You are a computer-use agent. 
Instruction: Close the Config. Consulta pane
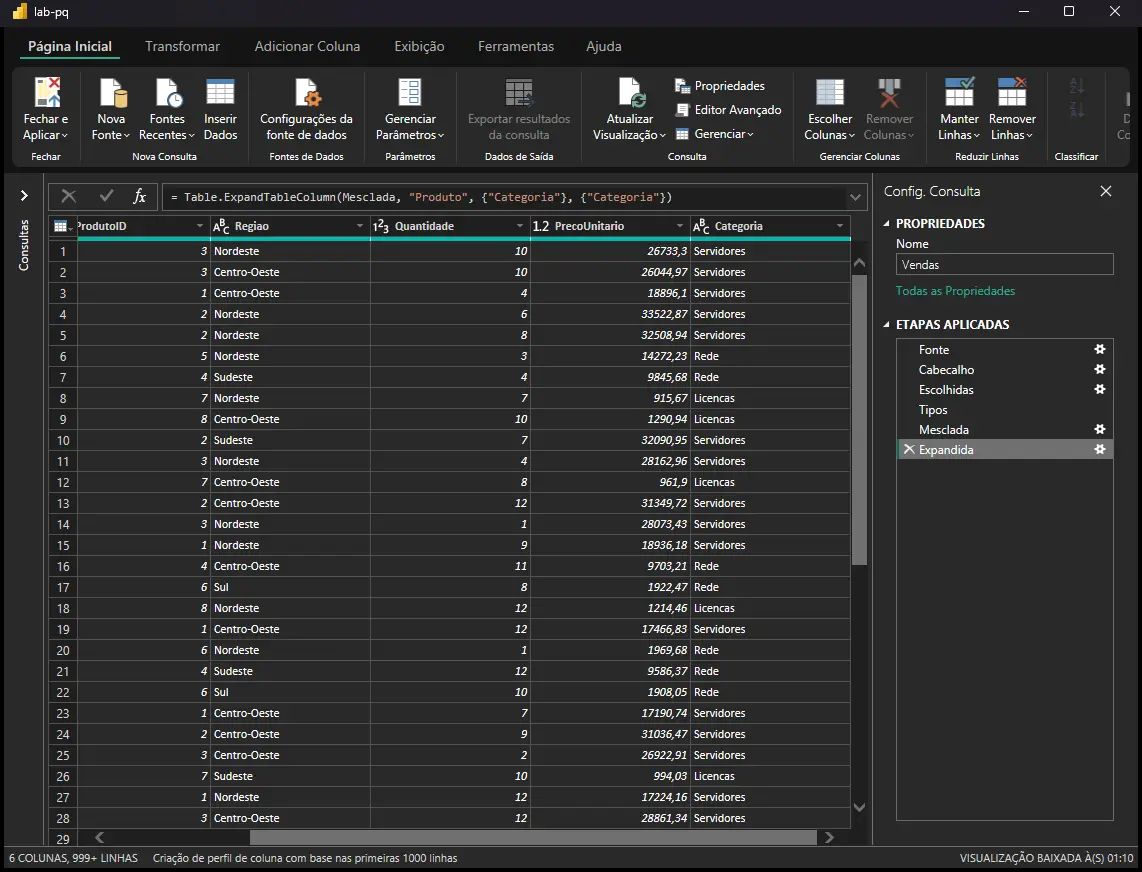click(1106, 191)
